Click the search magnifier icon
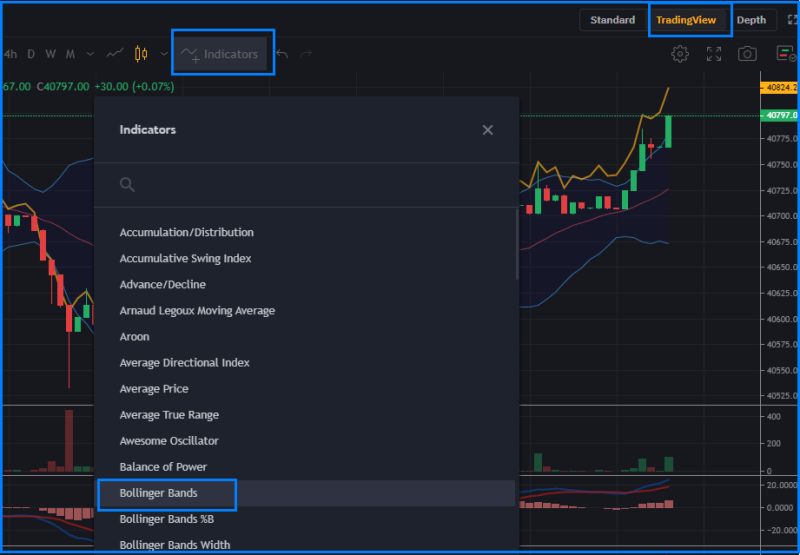Screen dimensions: 800x555 (x=127, y=185)
